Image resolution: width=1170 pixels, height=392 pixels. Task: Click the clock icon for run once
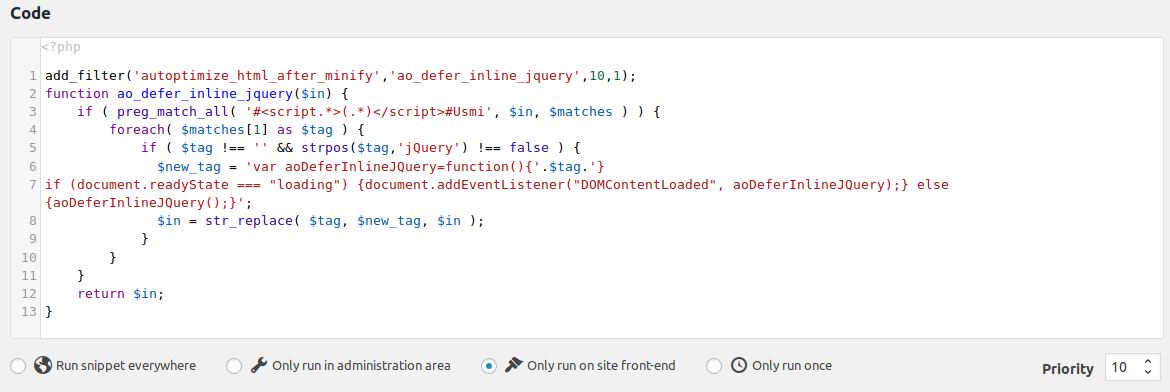coord(738,365)
